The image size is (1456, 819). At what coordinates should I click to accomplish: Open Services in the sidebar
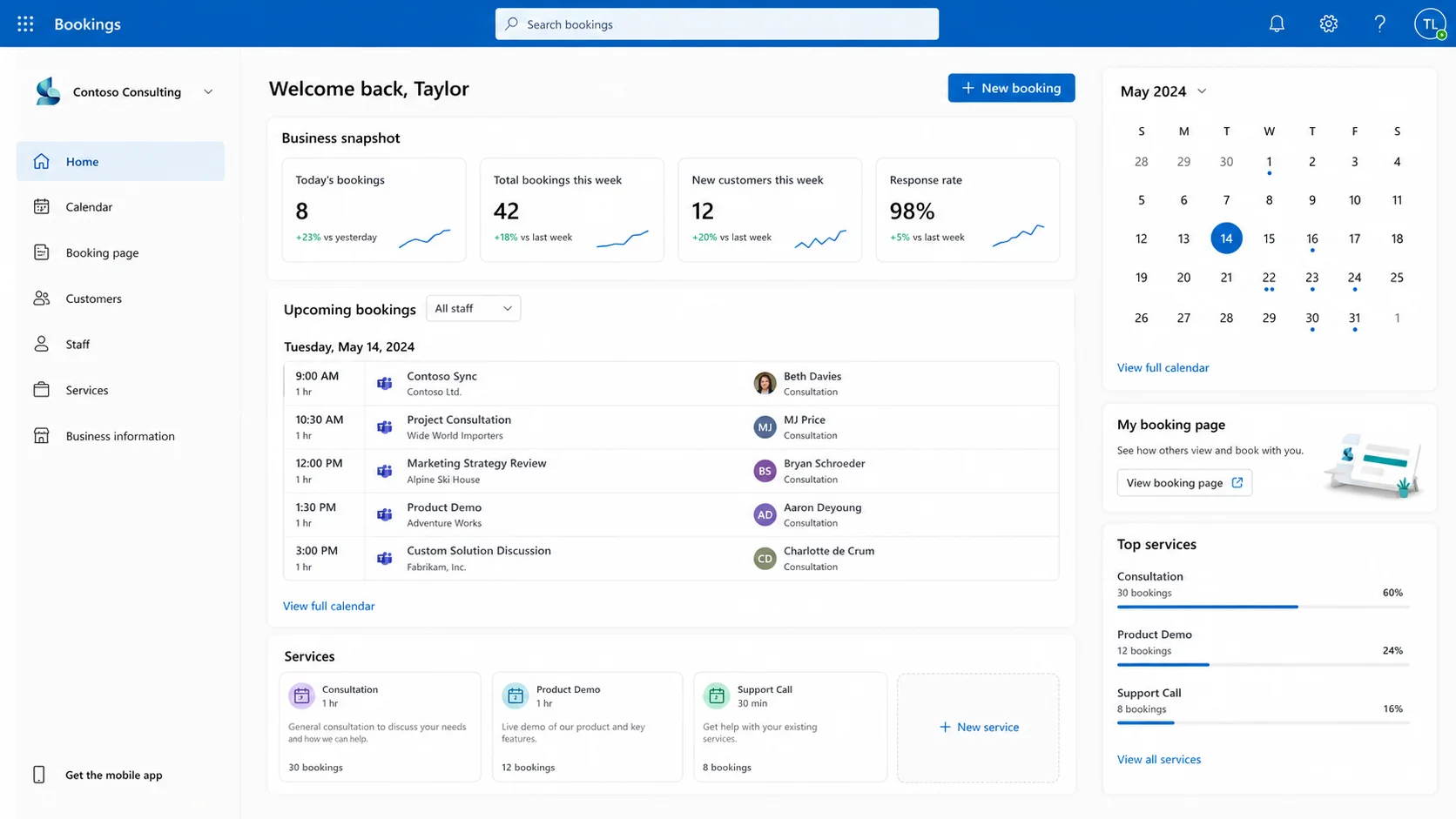click(120, 390)
